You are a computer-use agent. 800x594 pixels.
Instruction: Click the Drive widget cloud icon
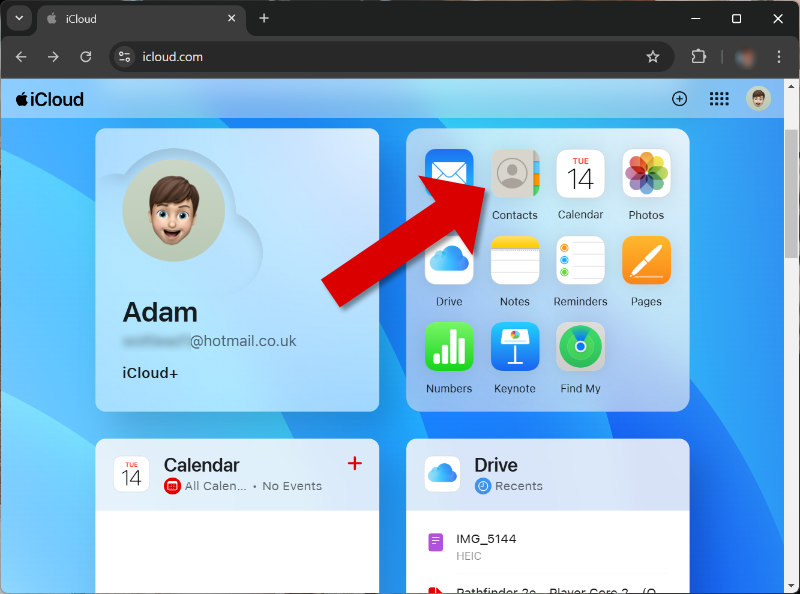coord(442,474)
